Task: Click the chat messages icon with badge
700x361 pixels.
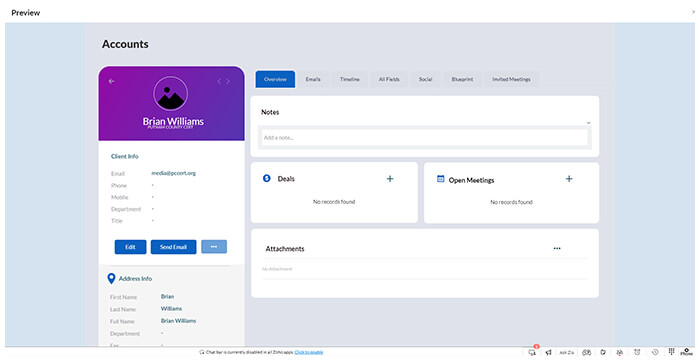Action: coord(532,352)
